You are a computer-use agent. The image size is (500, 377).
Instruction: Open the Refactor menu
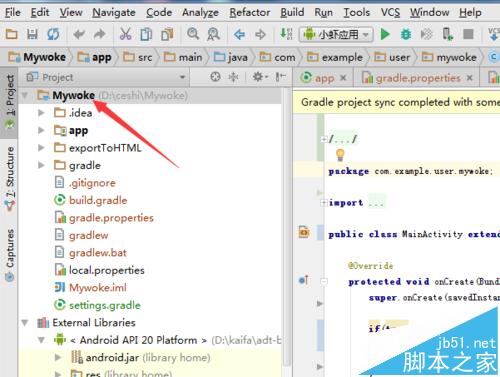(250, 12)
